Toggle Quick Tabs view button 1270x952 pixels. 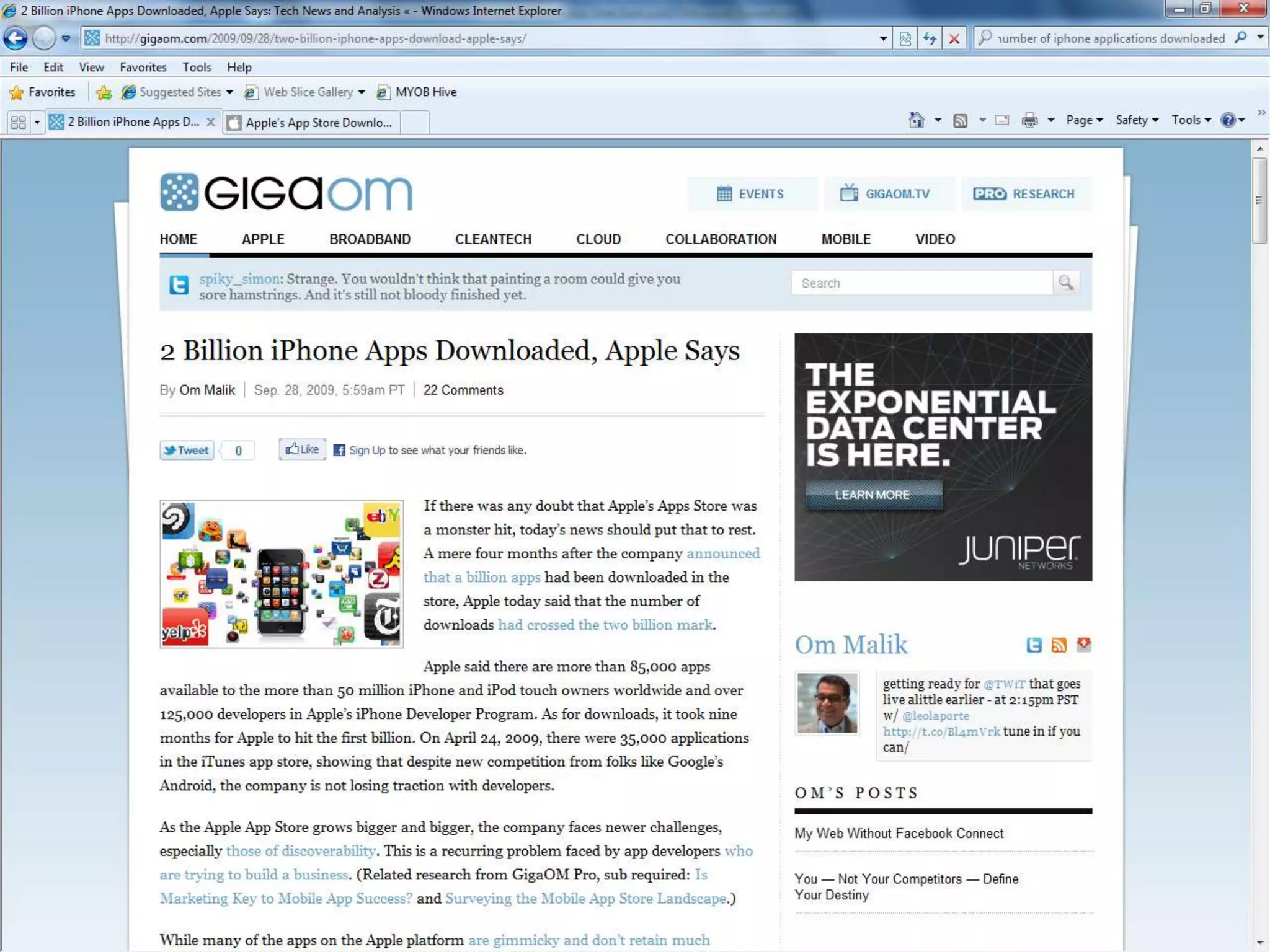tap(19, 122)
